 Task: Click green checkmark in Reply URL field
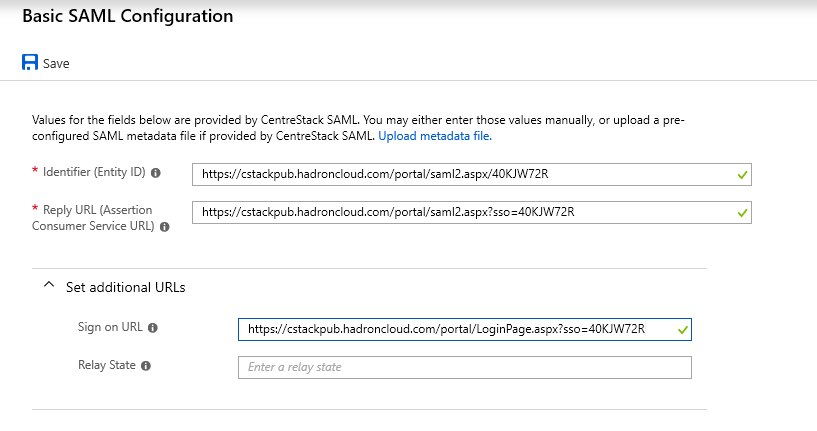coord(742,213)
